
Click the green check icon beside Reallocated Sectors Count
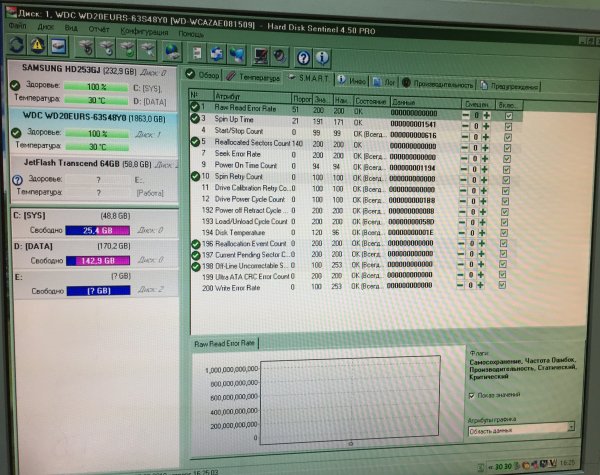point(196,143)
